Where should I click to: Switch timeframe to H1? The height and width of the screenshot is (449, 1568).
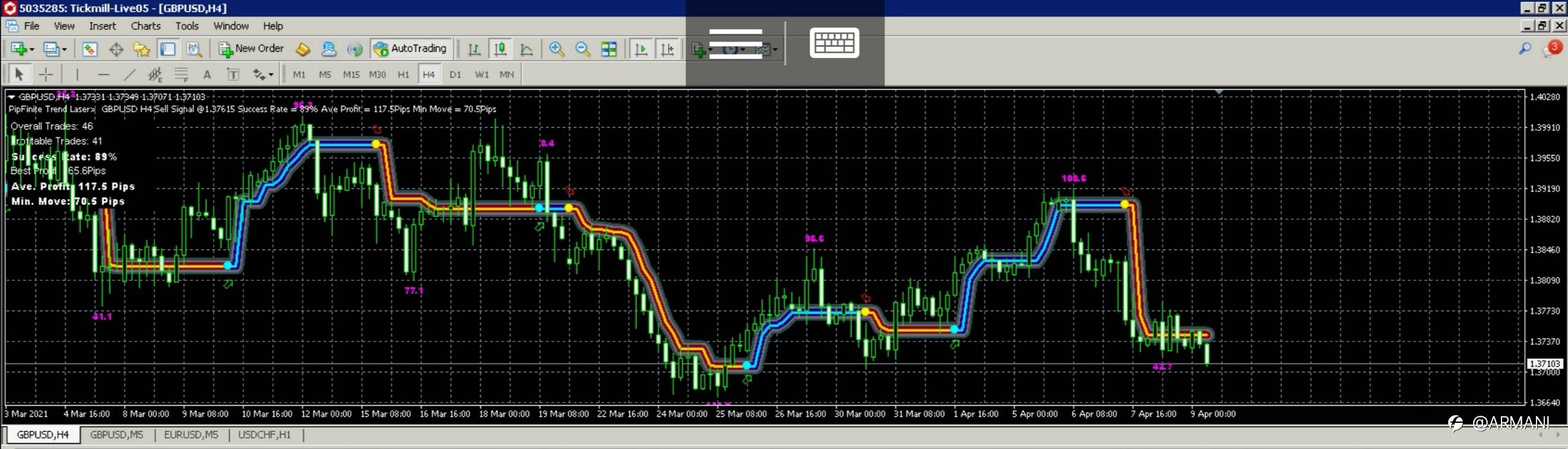403,74
